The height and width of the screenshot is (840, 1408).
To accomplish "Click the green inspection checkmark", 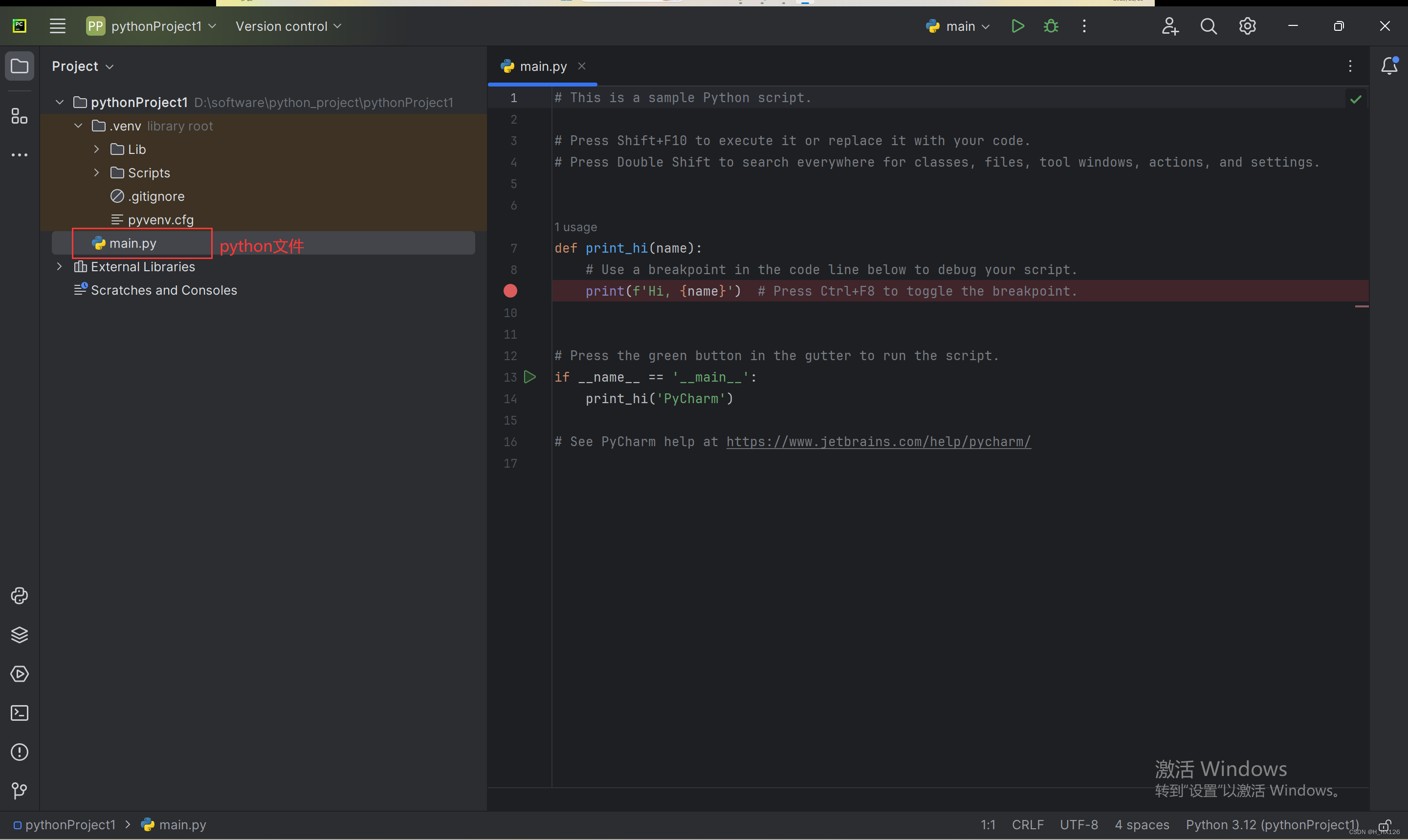I will [x=1356, y=100].
